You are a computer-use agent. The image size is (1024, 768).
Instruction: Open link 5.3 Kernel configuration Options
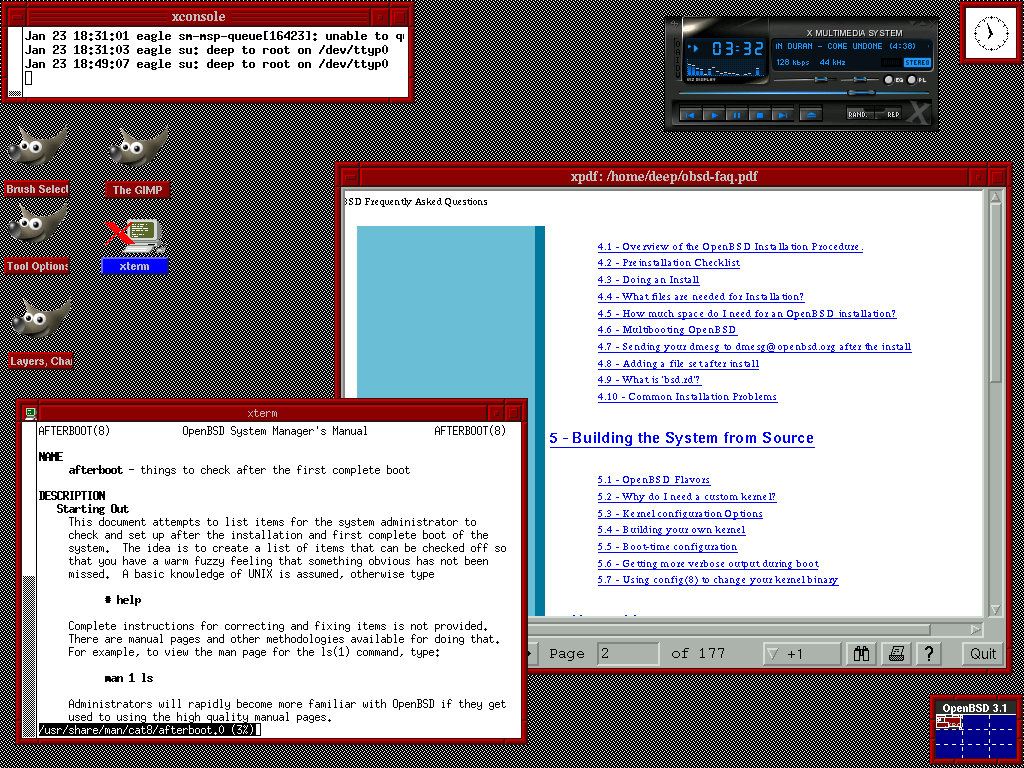coord(680,514)
